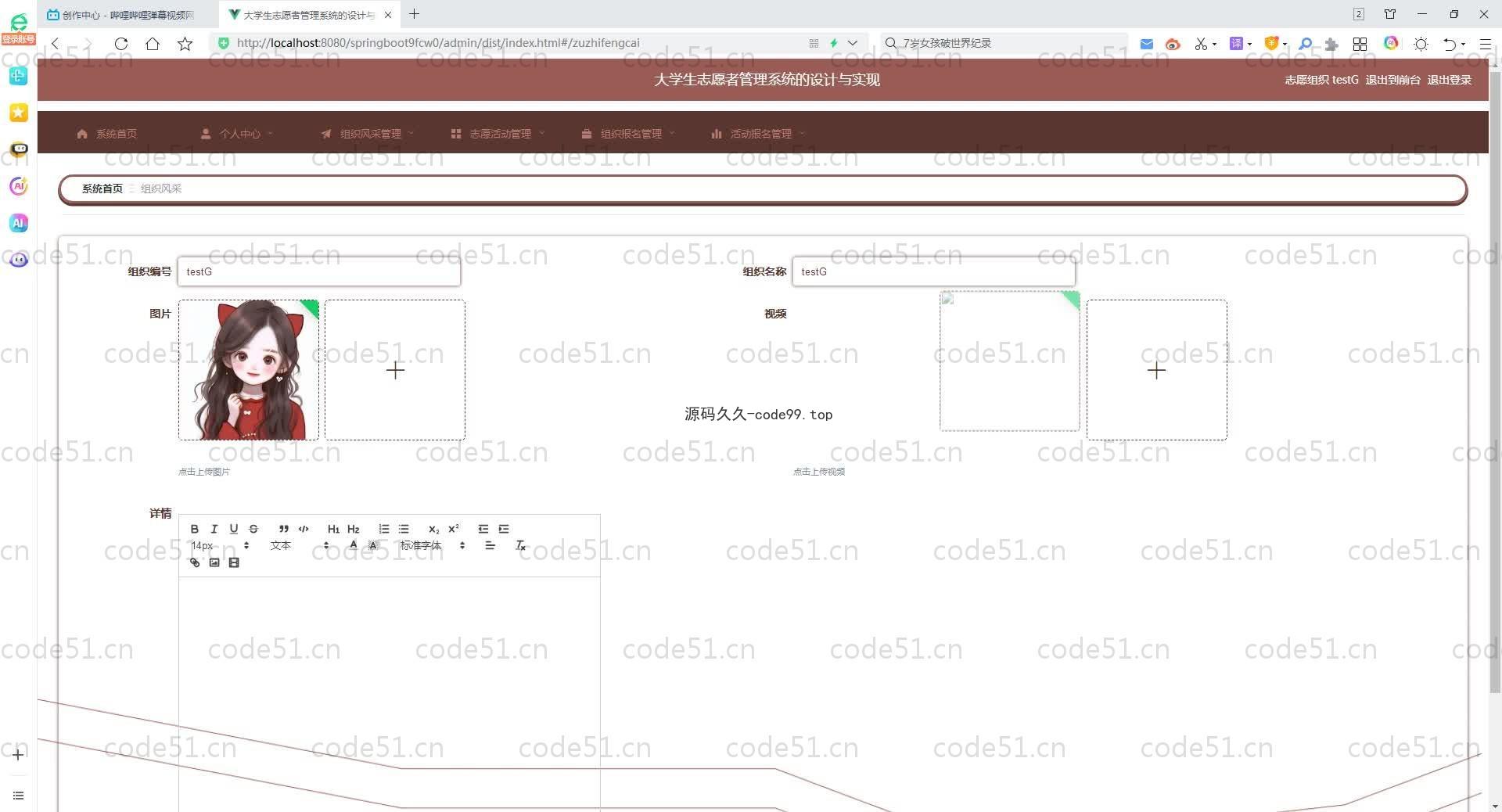Image resolution: width=1502 pixels, height=812 pixels.
Task: Clear text formatting in the editor
Action: click(520, 545)
